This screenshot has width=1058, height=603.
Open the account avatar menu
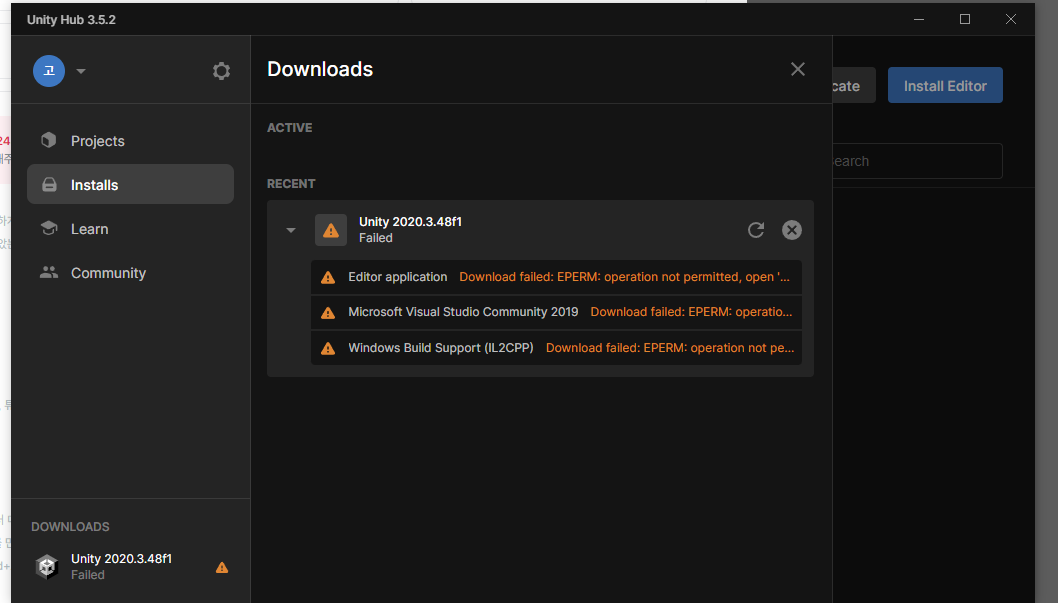49,71
